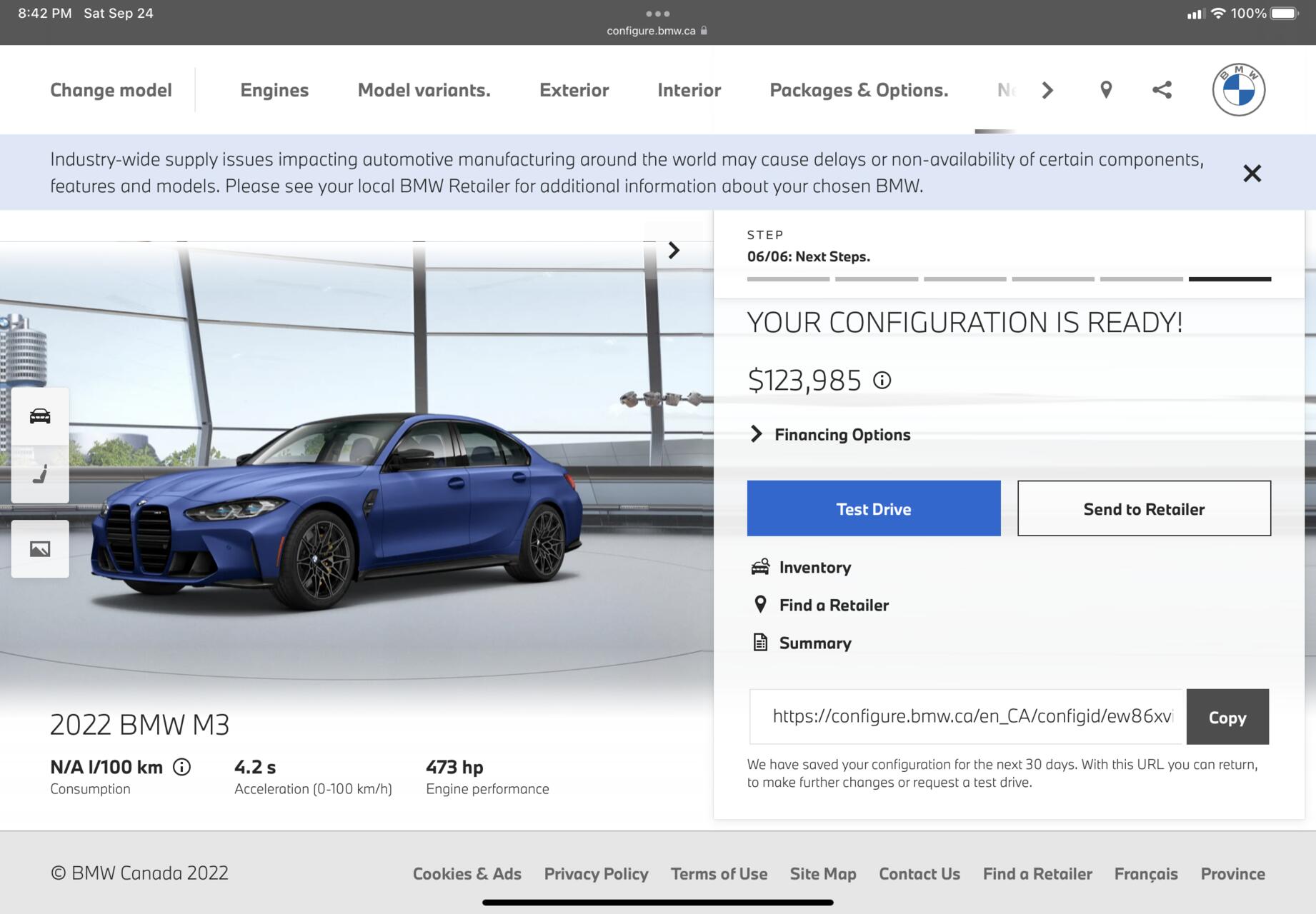Open Site Map footer link

[x=823, y=873]
